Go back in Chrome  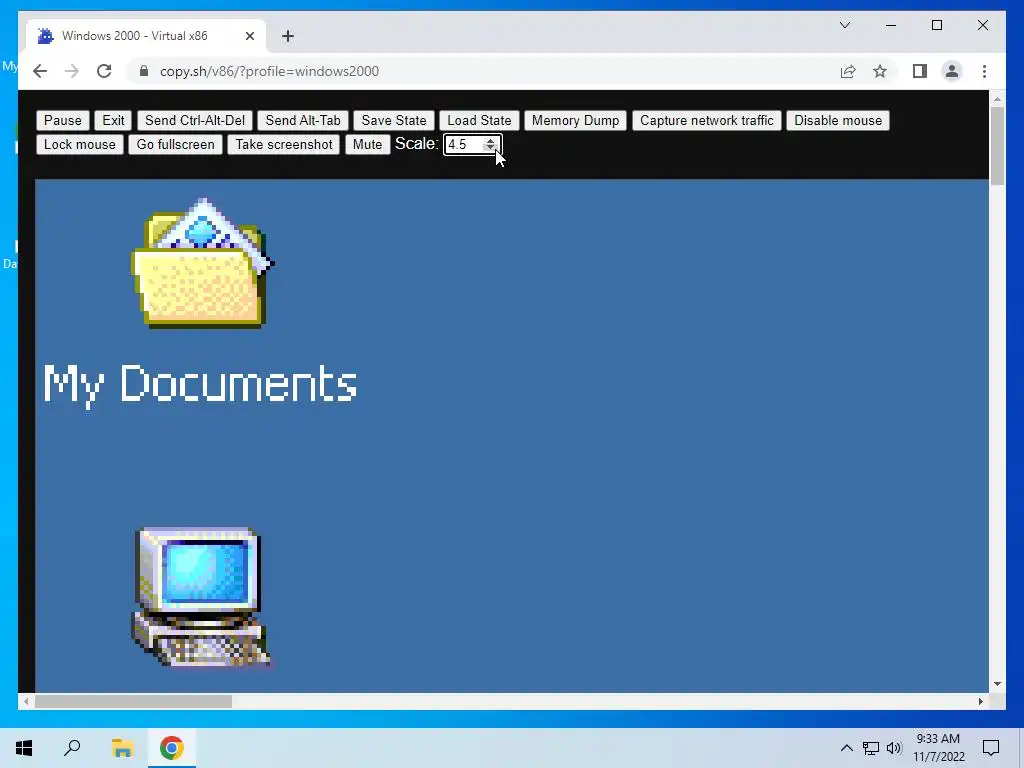coord(40,71)
